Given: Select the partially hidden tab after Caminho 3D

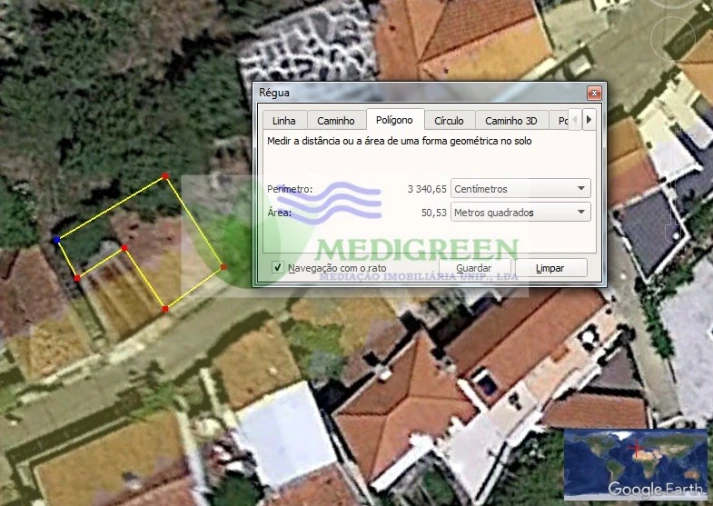Looking at the screenshot, I should click(563, 121).
